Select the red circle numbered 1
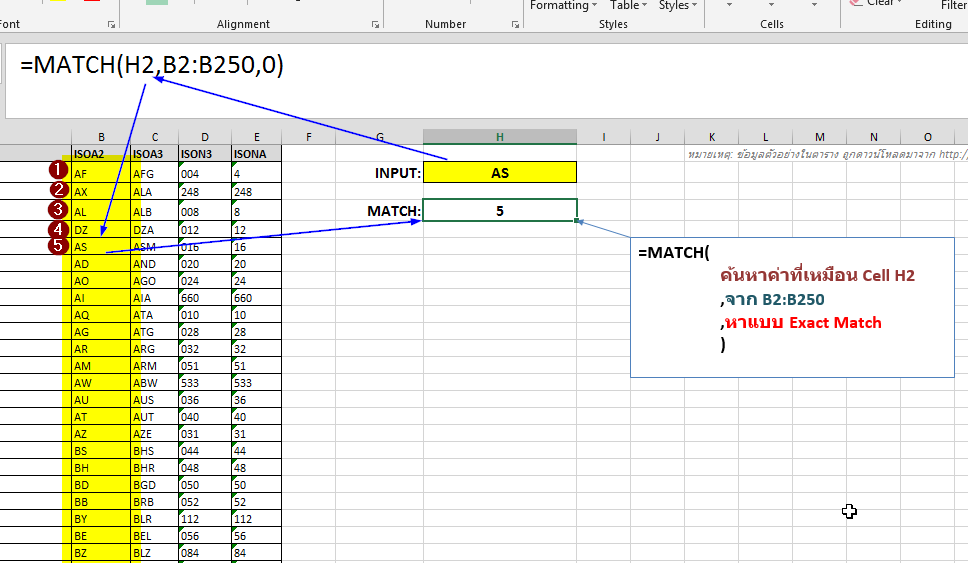The image size is (968, 563). (x=59, y=171)
